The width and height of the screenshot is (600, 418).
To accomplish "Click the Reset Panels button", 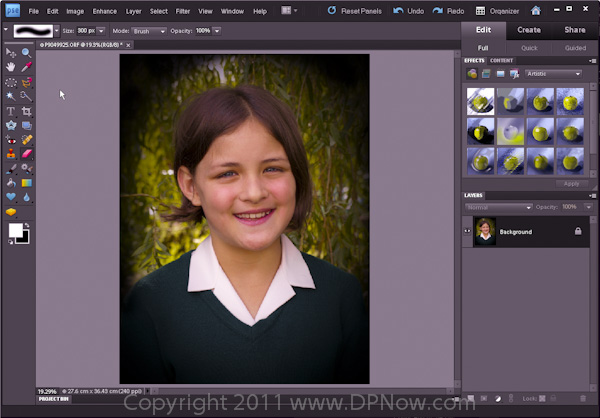I will click(x=360, y=11).
